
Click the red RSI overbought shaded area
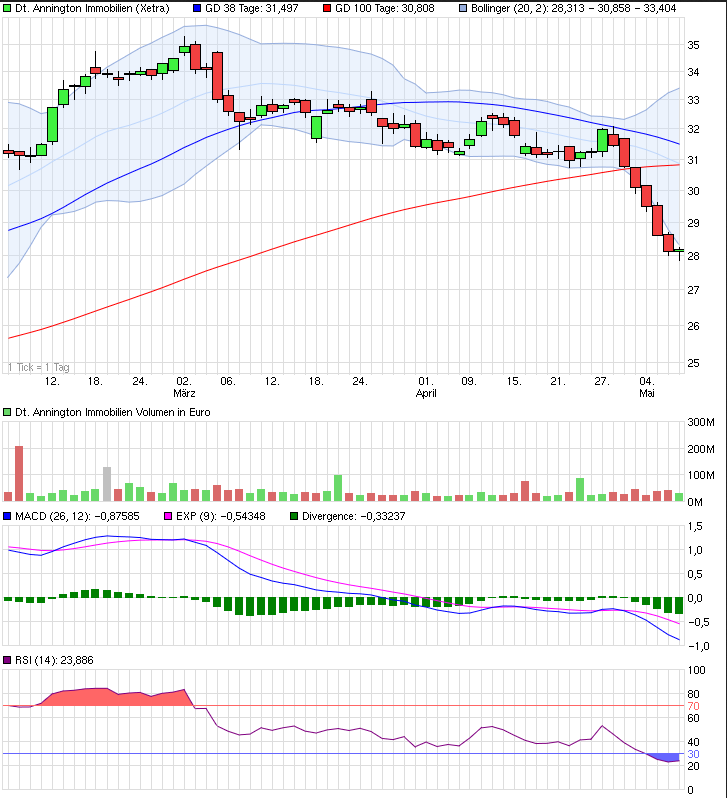tap(115, 698)
